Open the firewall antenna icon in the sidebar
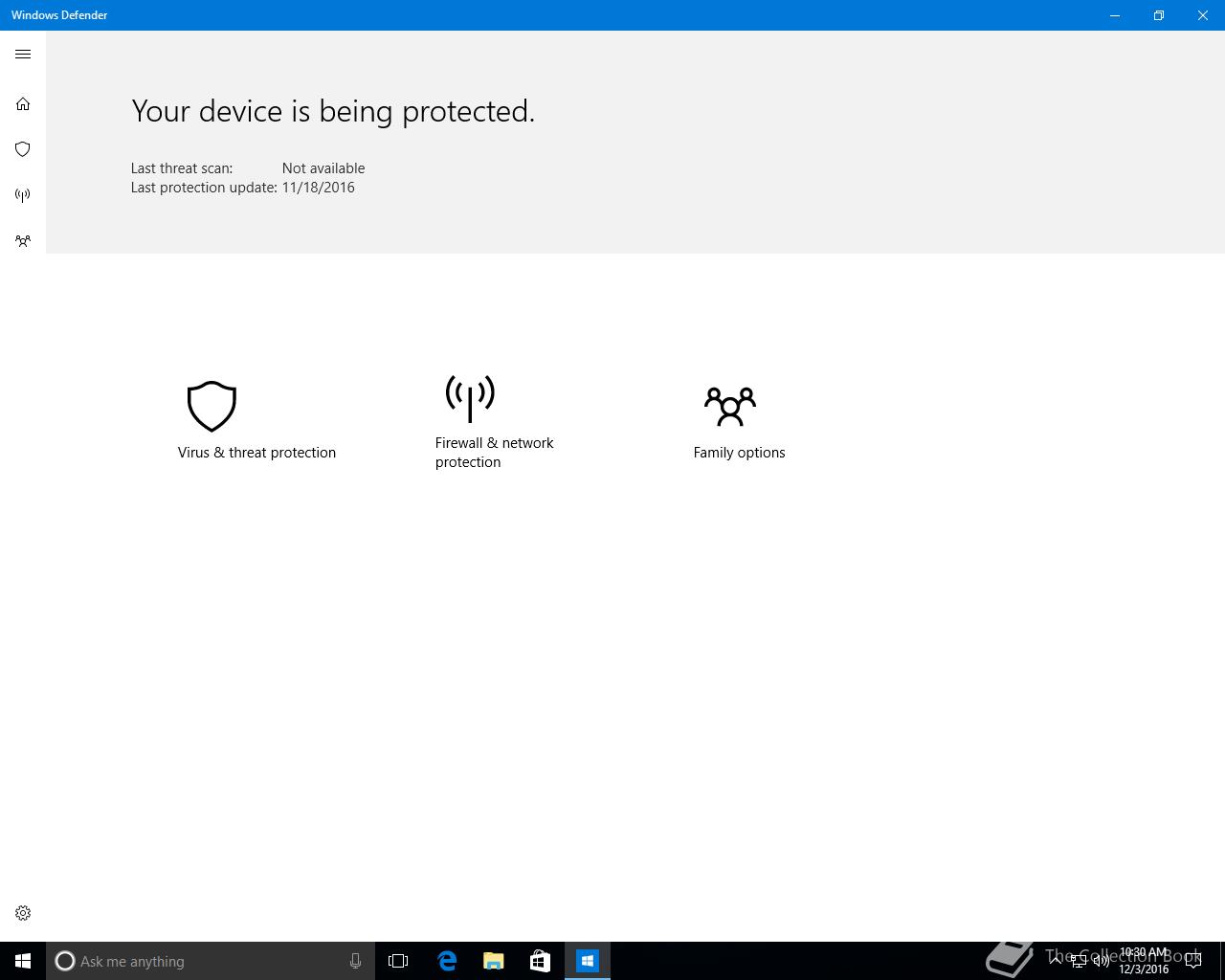The width and height of the screenshot is (1225, 980). [x=23, y=195]
